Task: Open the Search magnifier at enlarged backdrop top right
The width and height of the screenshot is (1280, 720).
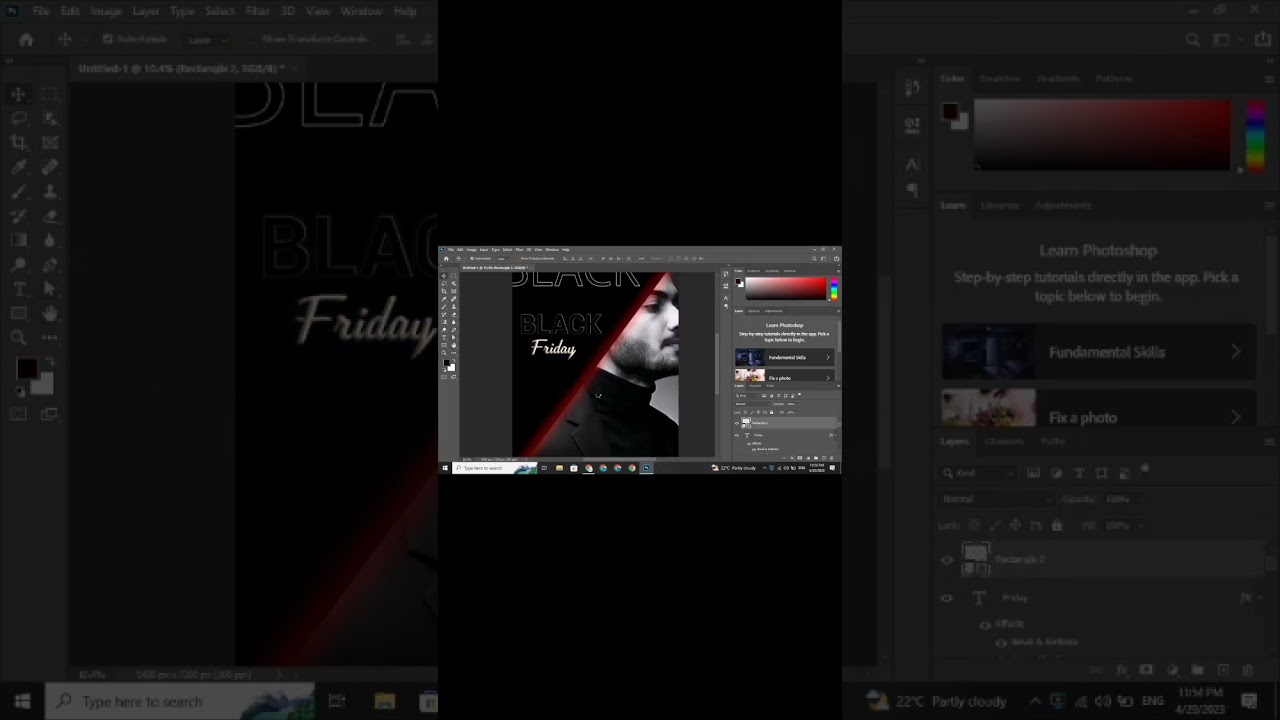Action: coord(1192,39)
